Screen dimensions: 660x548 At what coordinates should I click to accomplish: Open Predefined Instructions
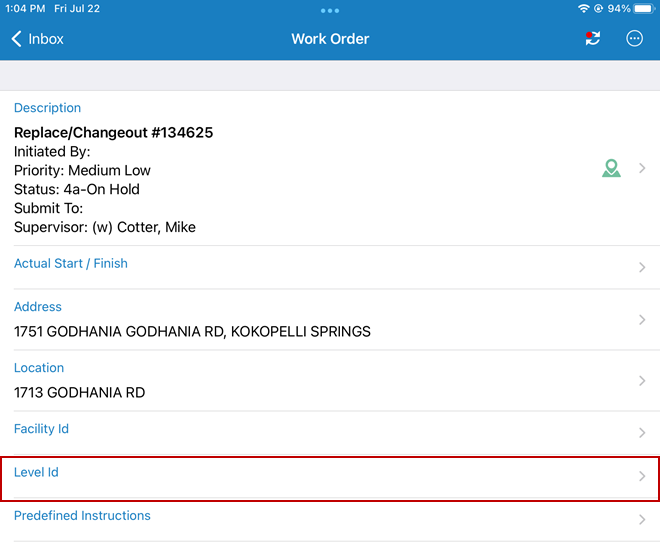[330, 520]
